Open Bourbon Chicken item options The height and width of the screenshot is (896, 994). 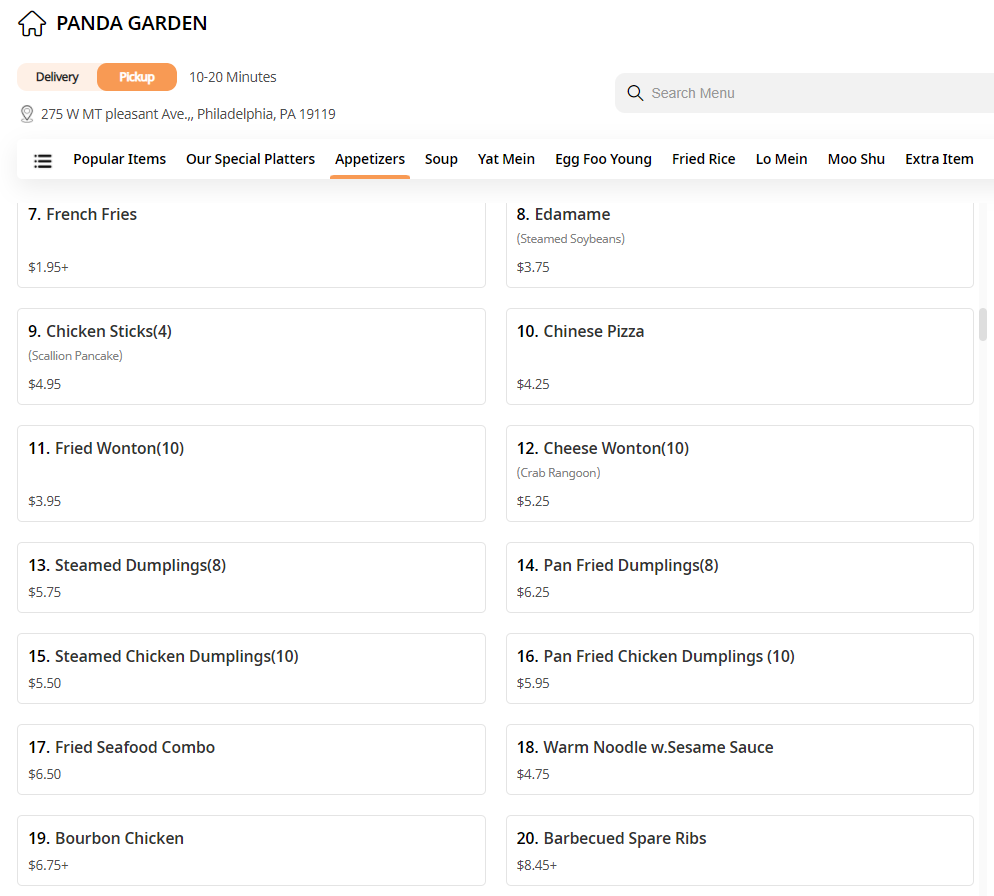[x=251, y=850]
